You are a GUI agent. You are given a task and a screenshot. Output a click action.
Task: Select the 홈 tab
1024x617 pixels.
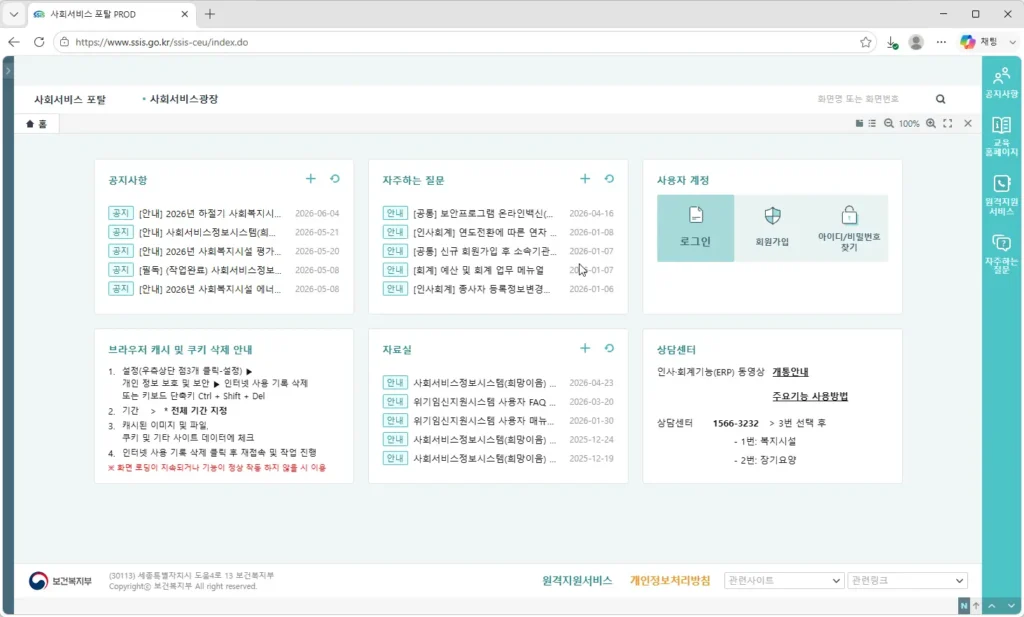click(37, 123)
